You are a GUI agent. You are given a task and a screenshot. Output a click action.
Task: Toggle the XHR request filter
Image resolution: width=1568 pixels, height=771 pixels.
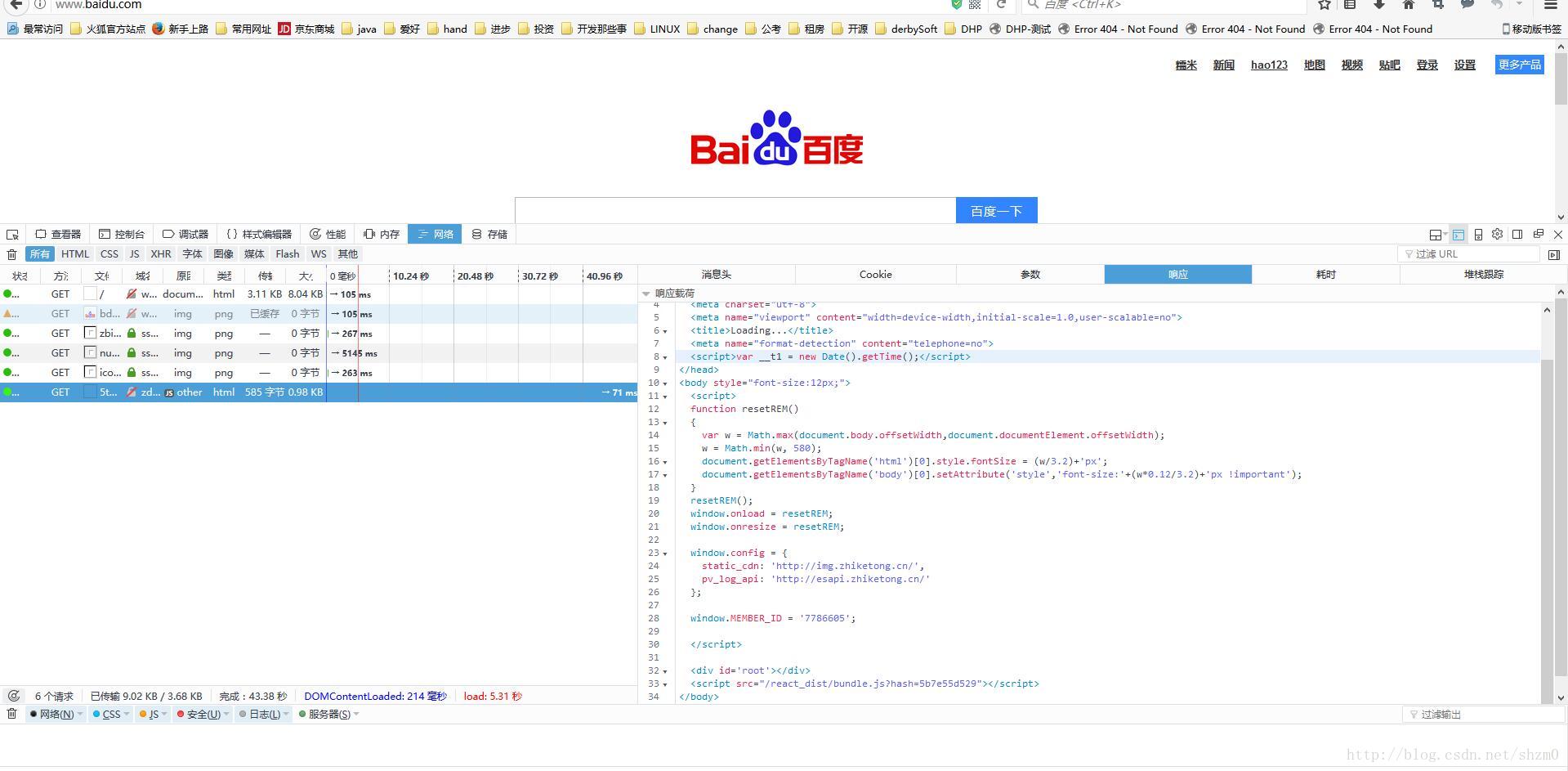161,254
